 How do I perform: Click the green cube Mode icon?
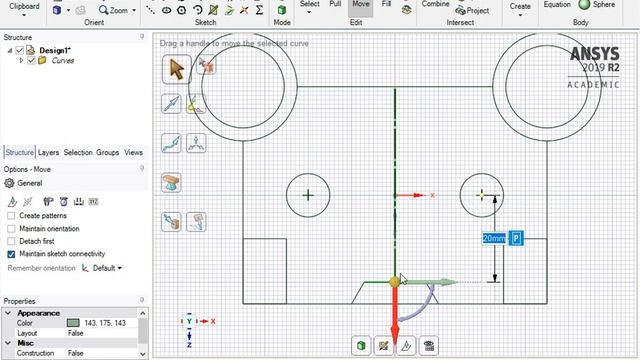pos(282,10)
